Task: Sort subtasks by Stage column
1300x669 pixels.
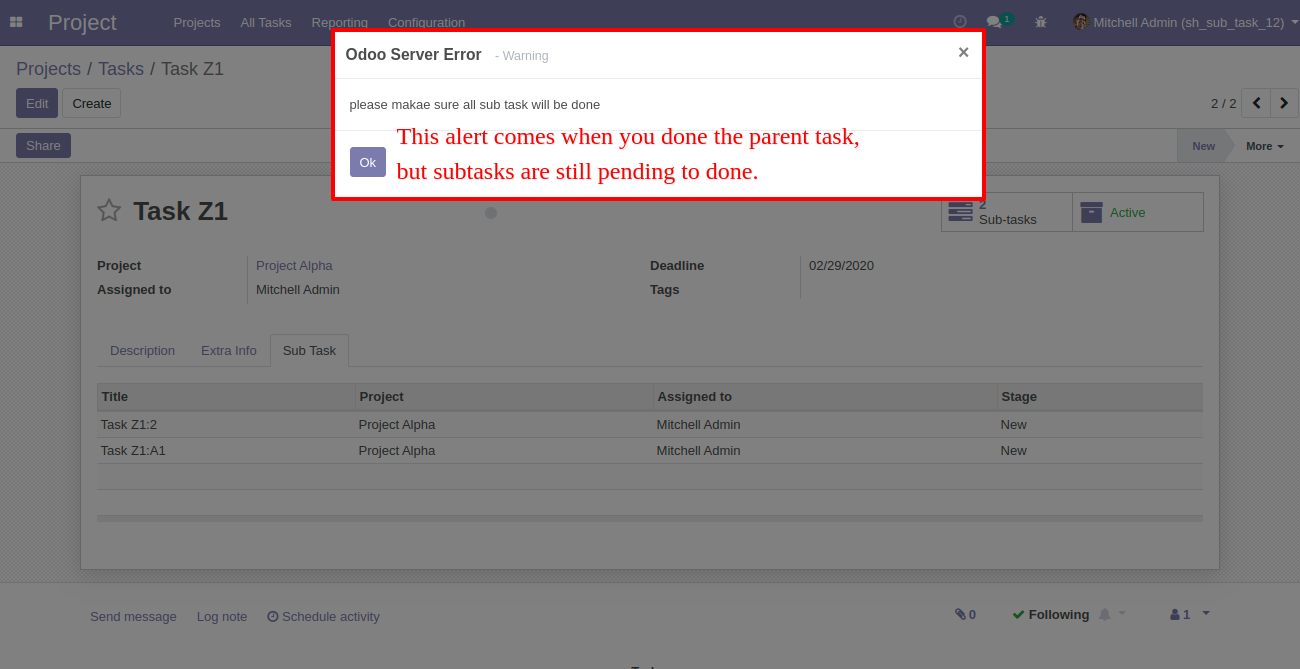Action: click(x=1100, y=397)
